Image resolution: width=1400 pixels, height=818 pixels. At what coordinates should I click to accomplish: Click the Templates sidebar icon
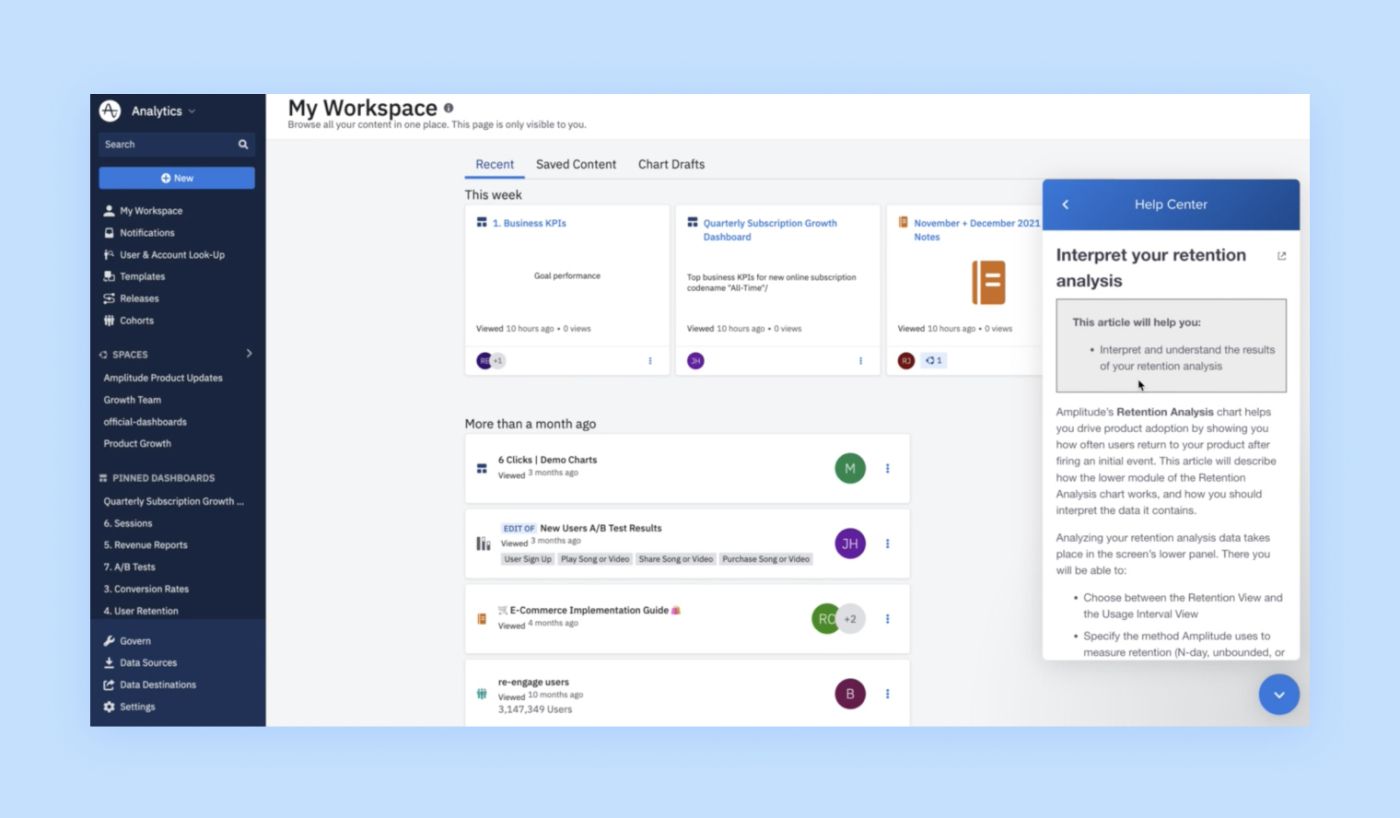point(109,277)
